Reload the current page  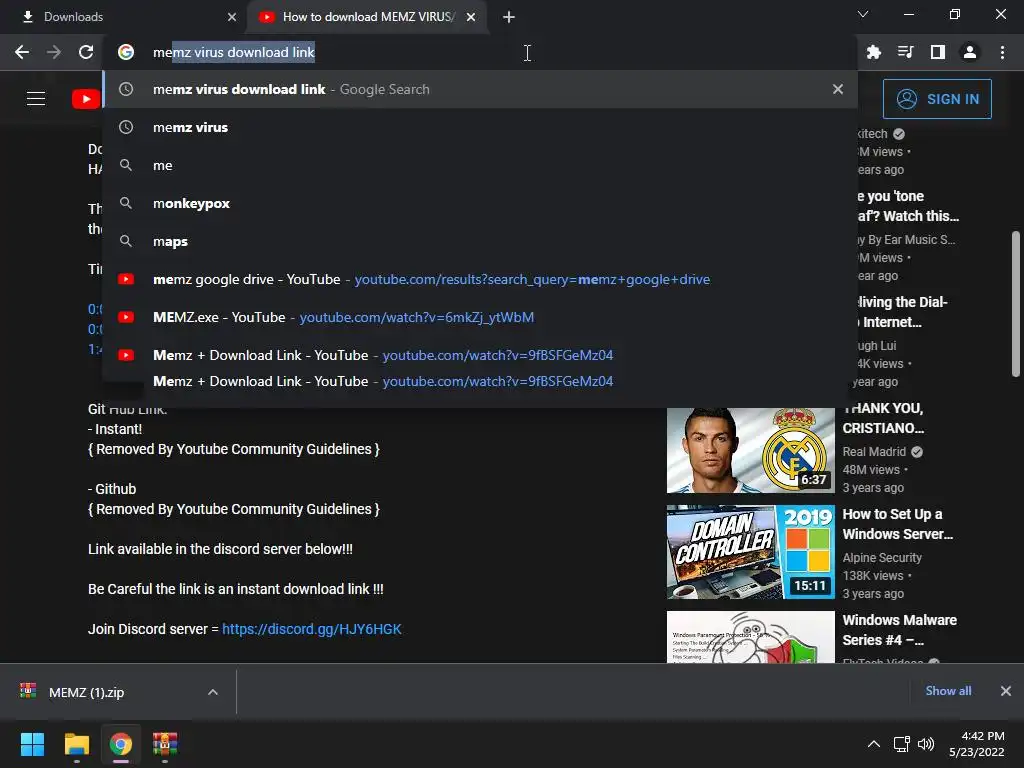pyautogui.click(x=86, y=52)
